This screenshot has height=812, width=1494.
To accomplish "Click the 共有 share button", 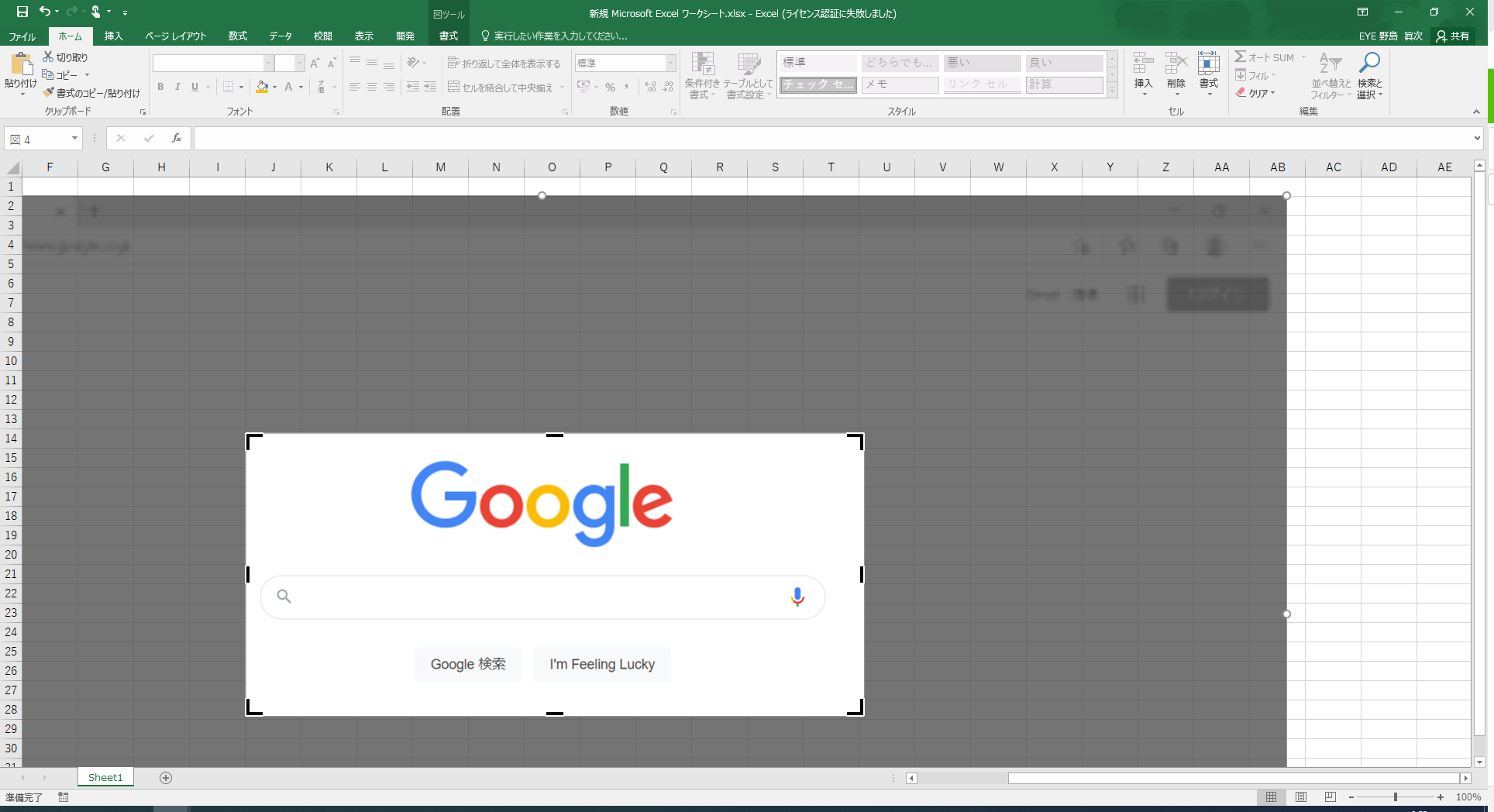I will pos(1452,36).
